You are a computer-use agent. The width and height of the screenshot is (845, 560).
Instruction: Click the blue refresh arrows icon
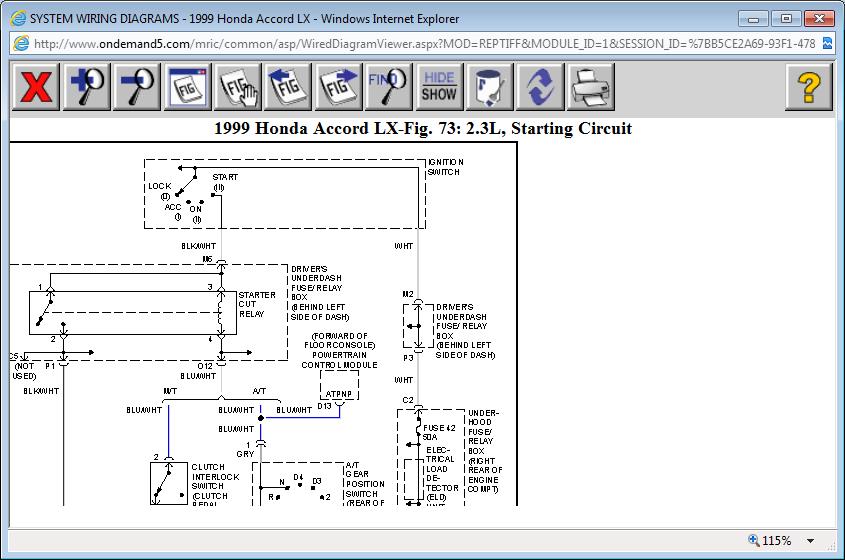pyautogui.click(x=540, y=87)
